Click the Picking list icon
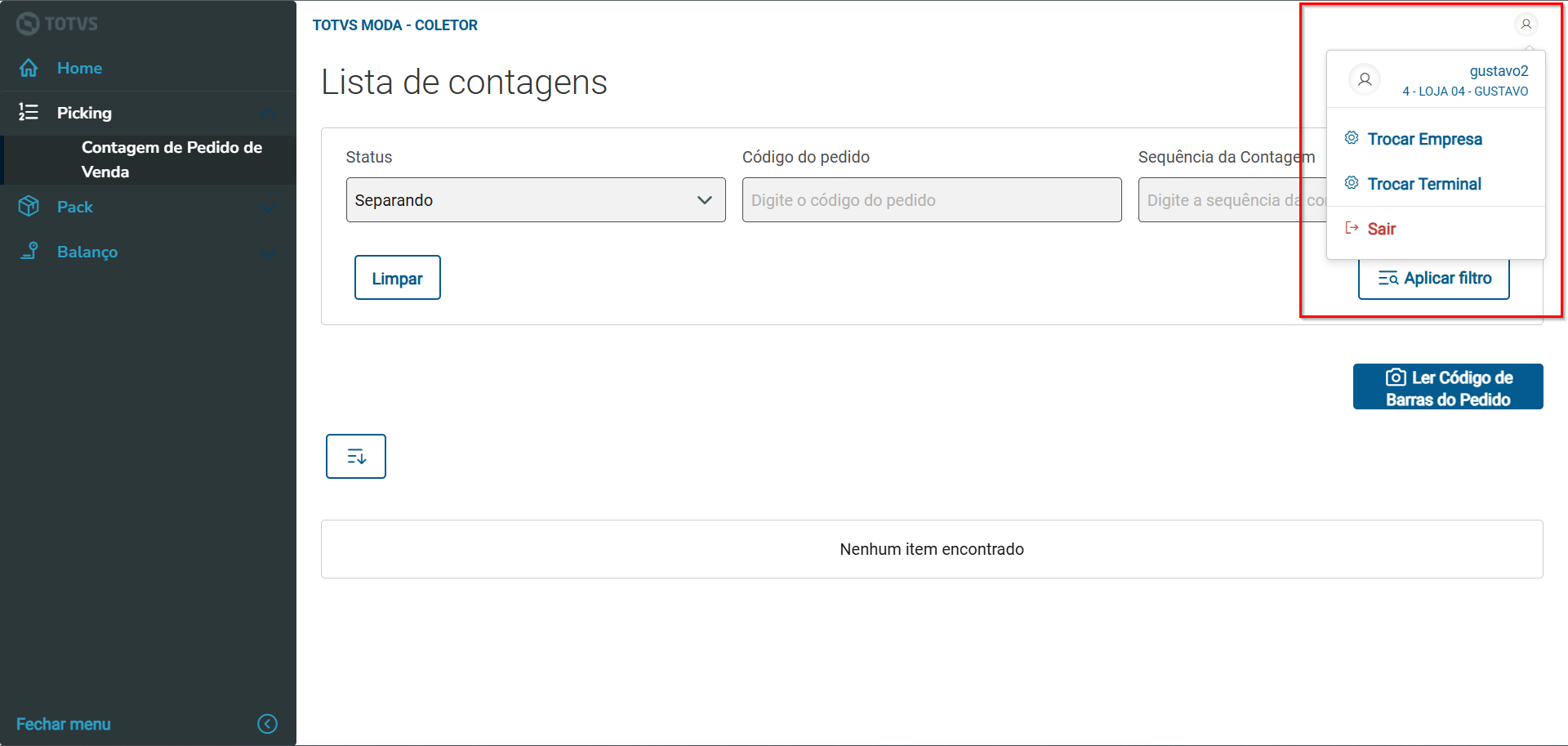This screenshot has width=1568, height=746. (x=29, y=113)
